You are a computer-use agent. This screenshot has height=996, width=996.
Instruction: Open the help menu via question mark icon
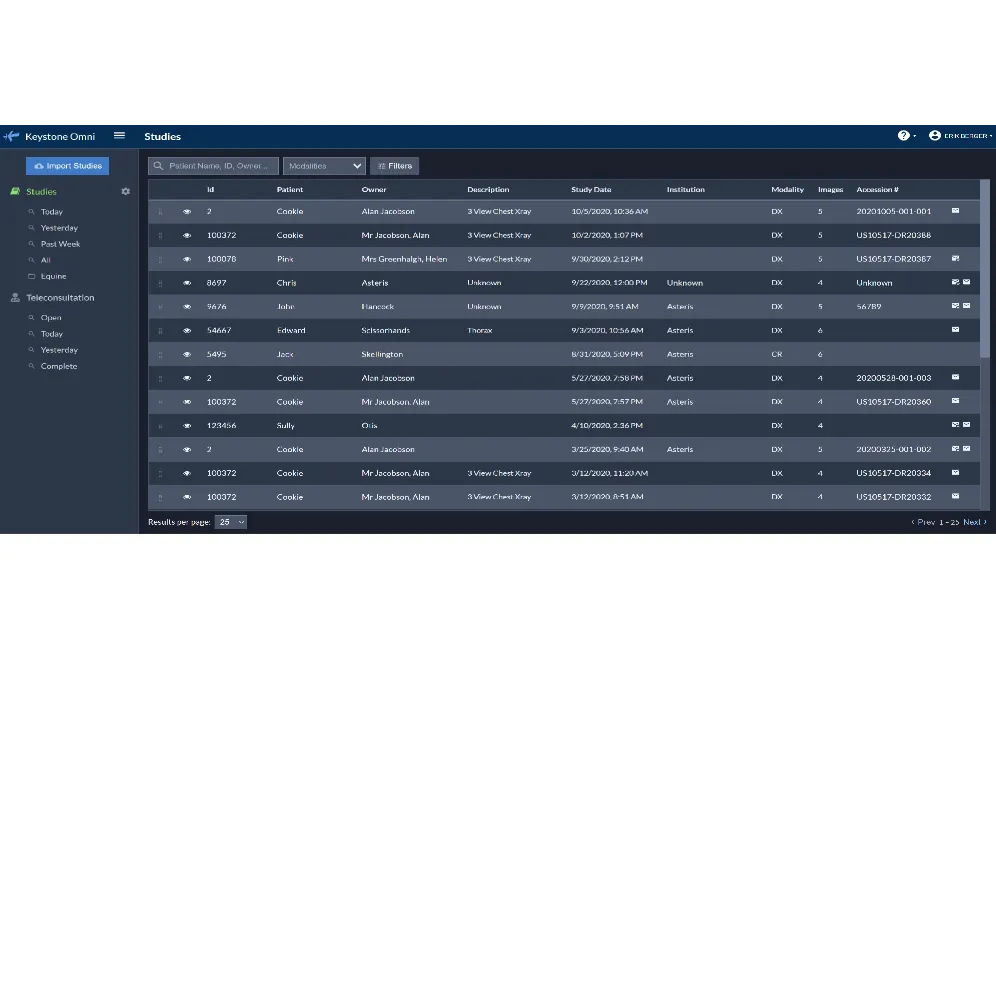903,135
